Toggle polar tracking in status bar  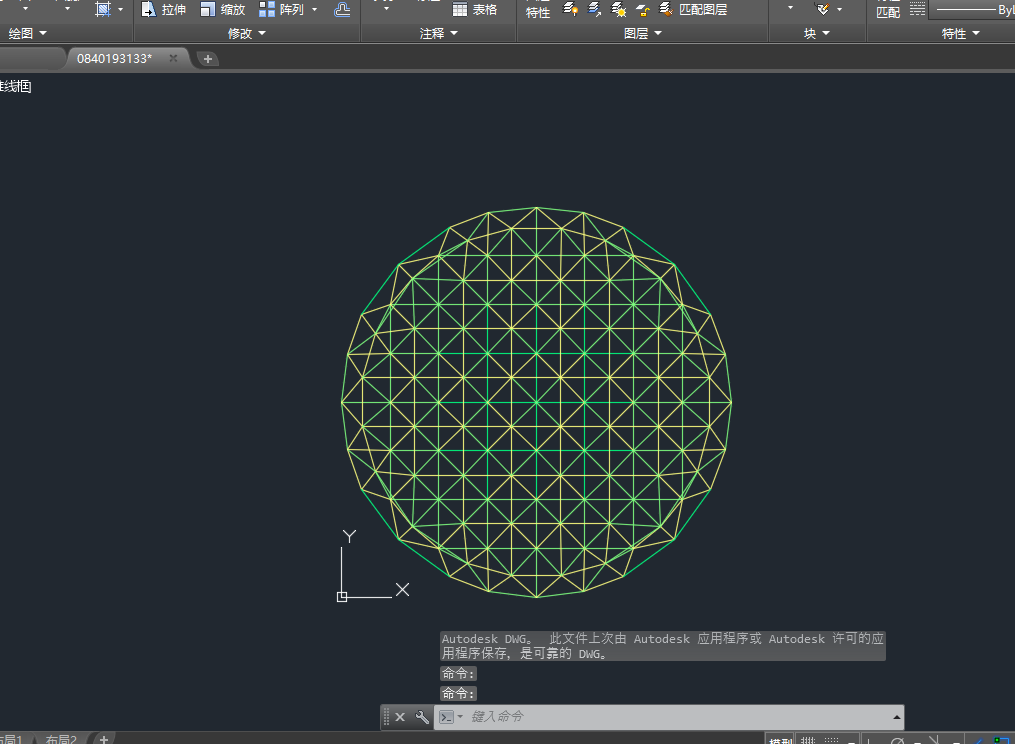tap(897, 740)
